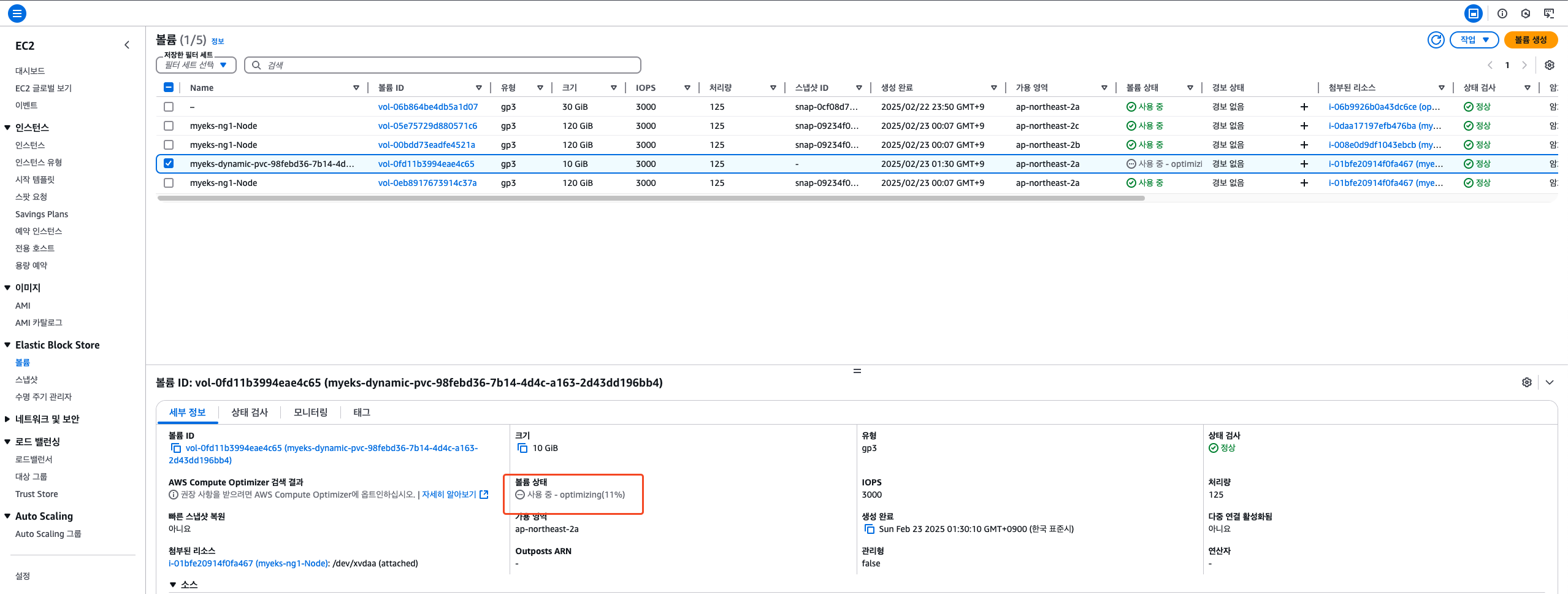Screen dimensions: 1568x594
Task: Select checkbox for vol-06b864be4db5a1d07
Action: click(x=169, y=107)
